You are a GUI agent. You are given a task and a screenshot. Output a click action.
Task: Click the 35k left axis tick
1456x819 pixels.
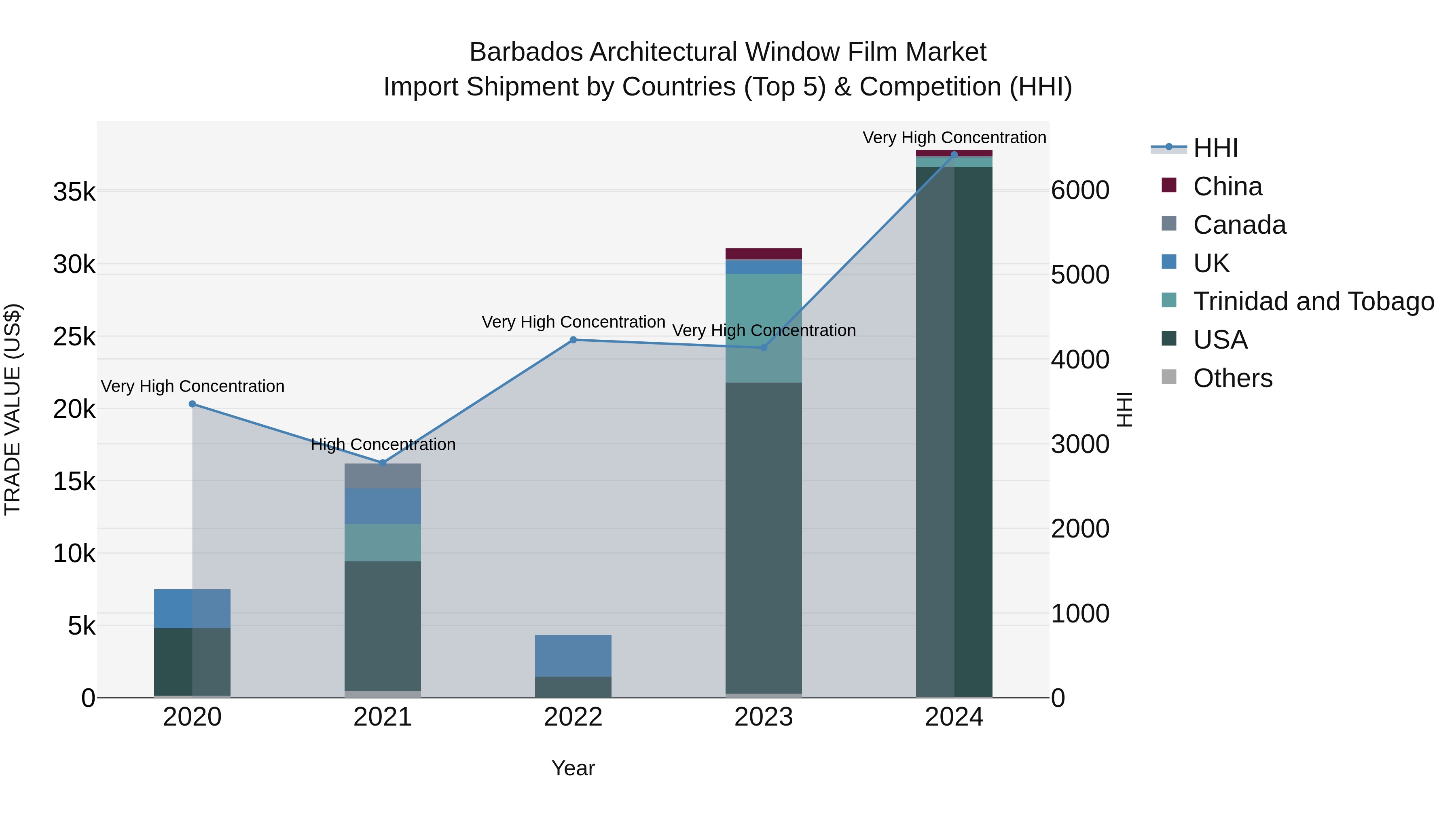[74, 192]
